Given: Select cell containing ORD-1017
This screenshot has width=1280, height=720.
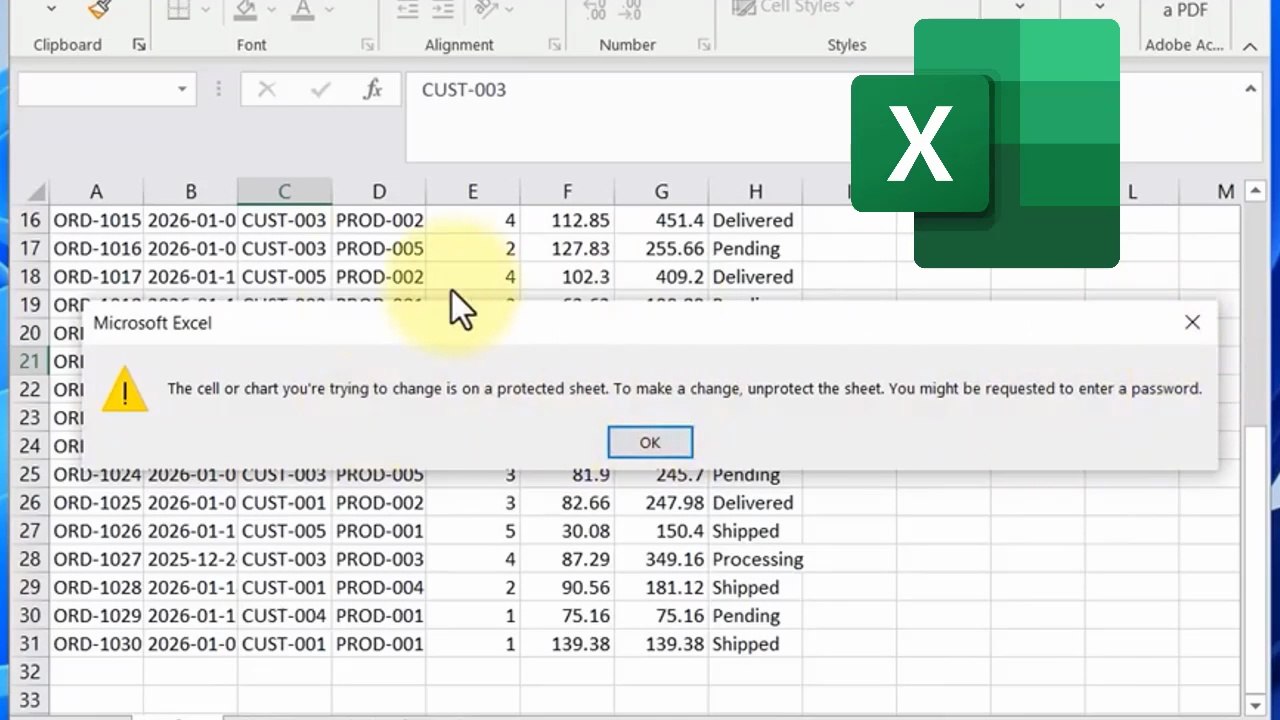Looking at the screenshot, I should 96,277.
